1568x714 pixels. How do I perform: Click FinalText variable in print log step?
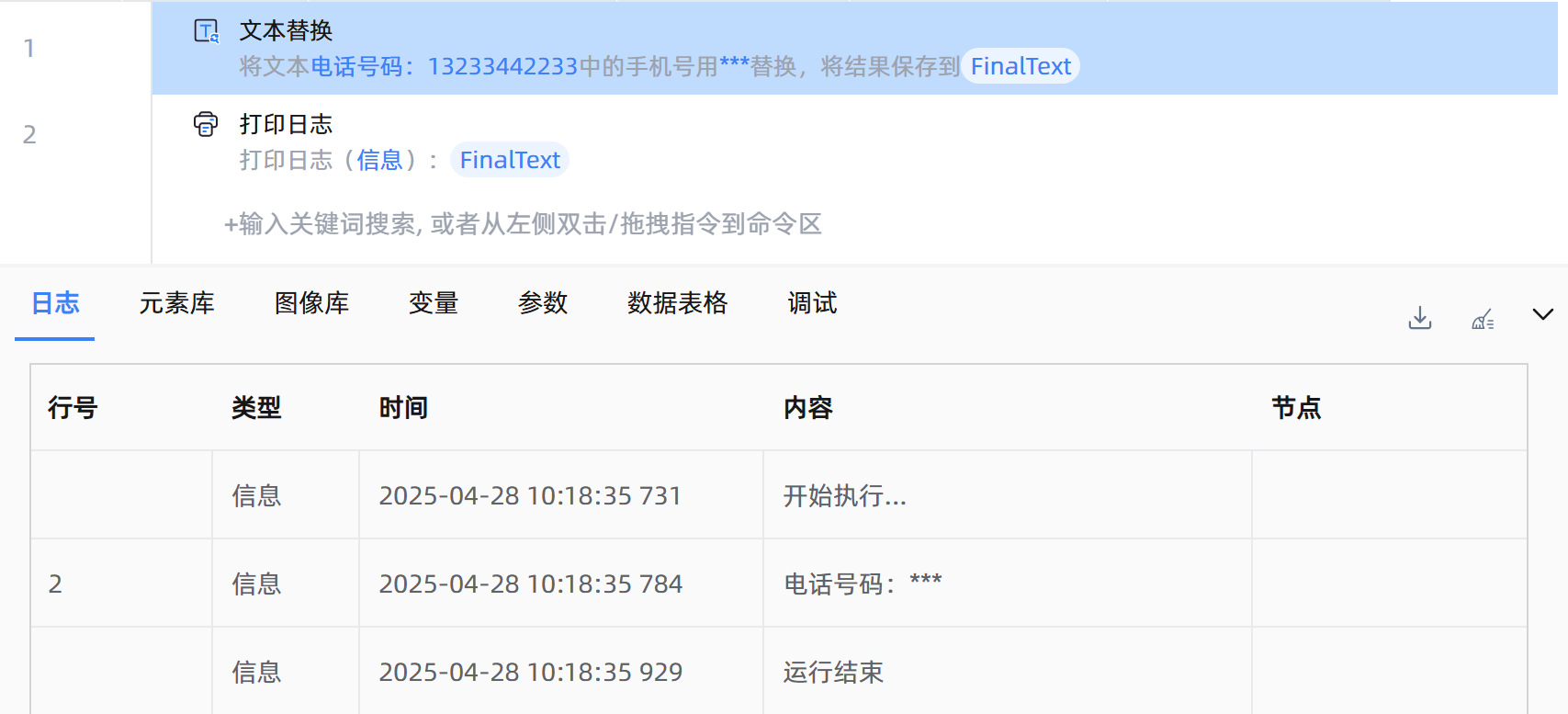point(509,160)
